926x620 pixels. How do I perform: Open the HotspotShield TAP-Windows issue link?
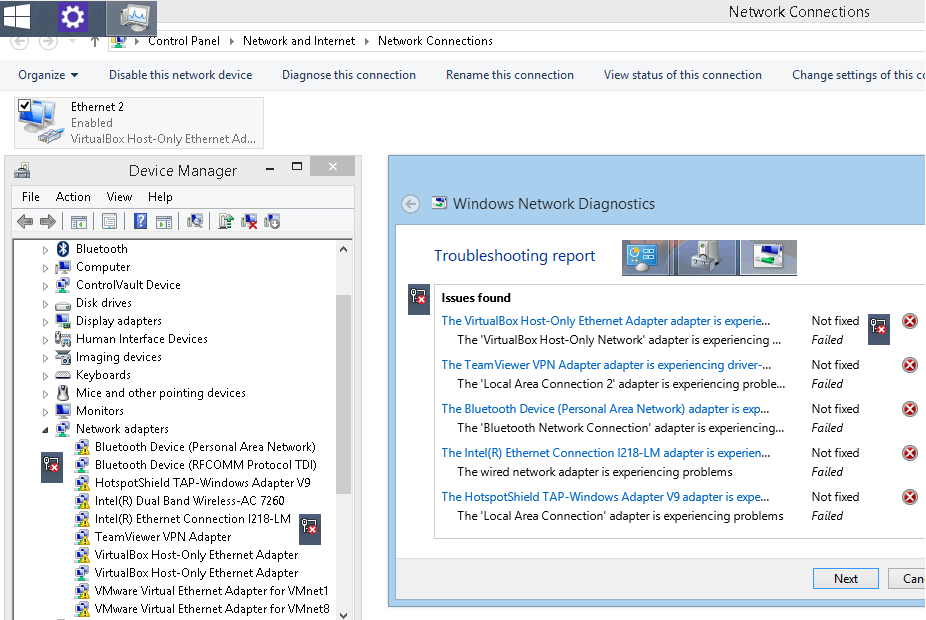click(x=605, y=497)
